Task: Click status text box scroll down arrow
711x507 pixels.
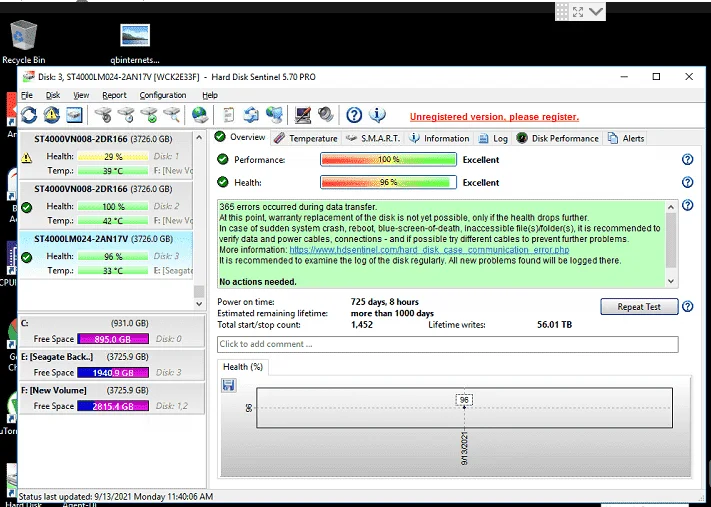Action: (672, 281)
